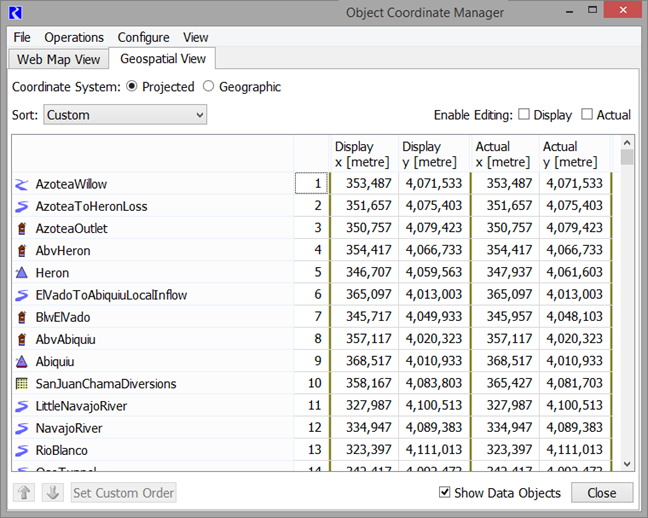
Task: Click the vertical scrollbar down arrow
Action: (x=627, y=464)
